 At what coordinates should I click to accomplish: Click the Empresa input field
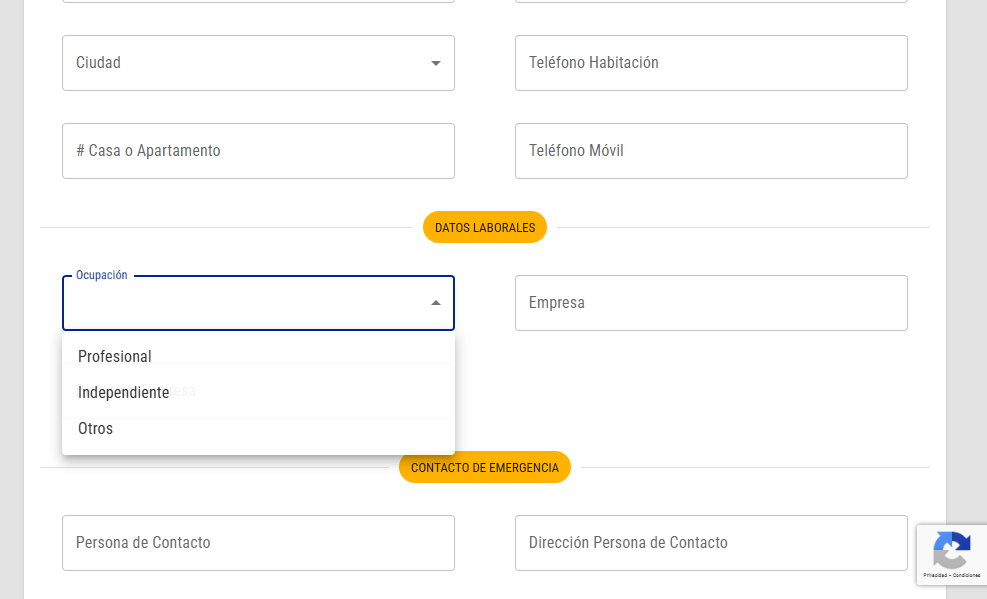tap(711, 303)
